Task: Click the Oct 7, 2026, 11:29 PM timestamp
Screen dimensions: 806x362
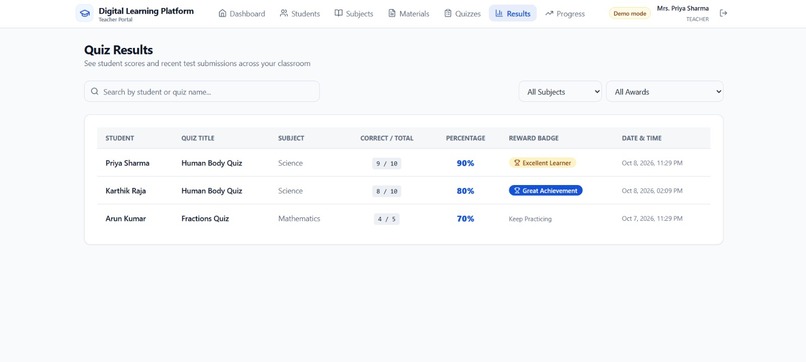Action: [652, 219]
